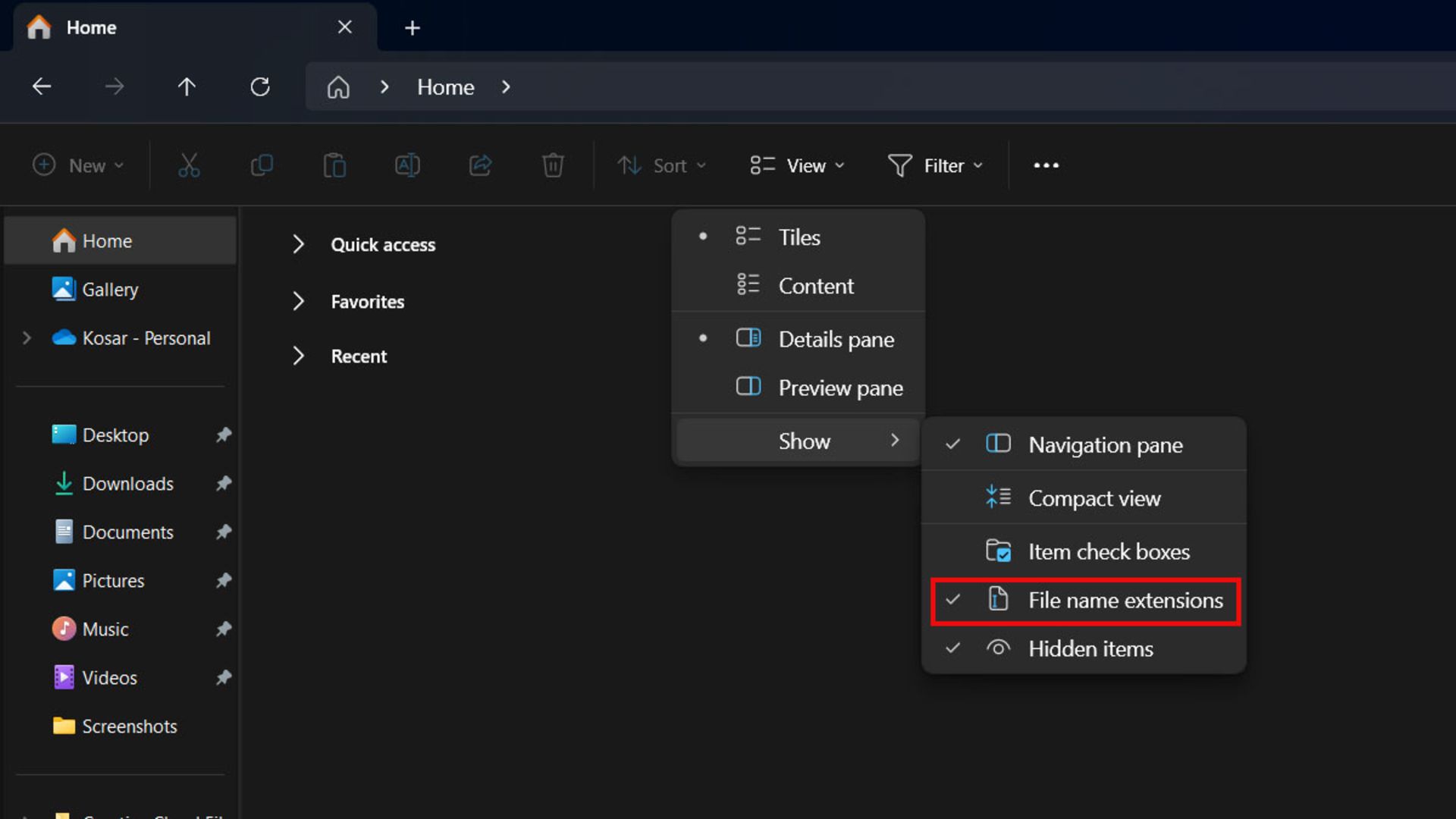This screenshot has height=819, width=1456.
Task: Select the Tiles view option
Action: click(x=800, y=237)
